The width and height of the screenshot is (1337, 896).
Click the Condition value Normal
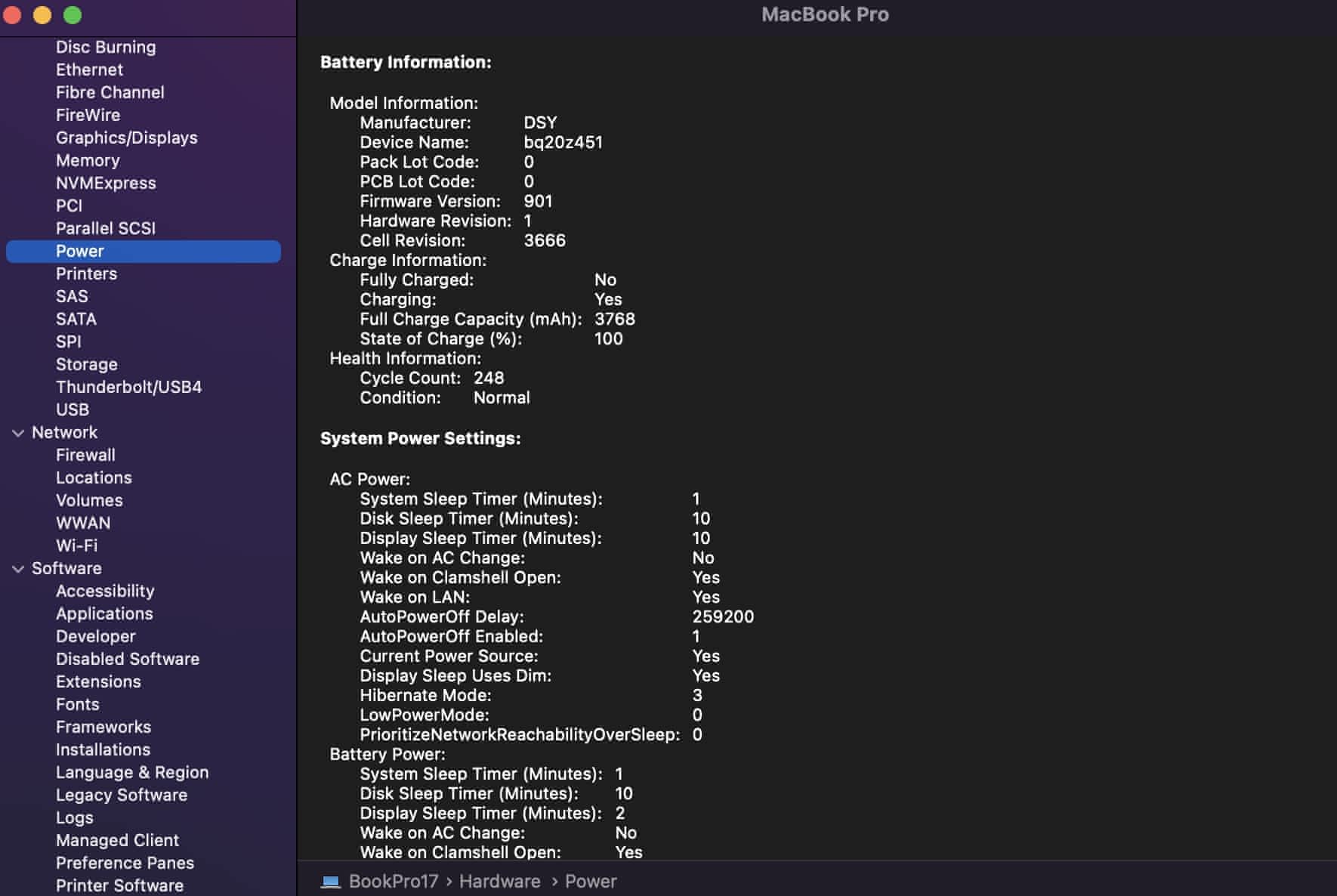pos(502,397)
